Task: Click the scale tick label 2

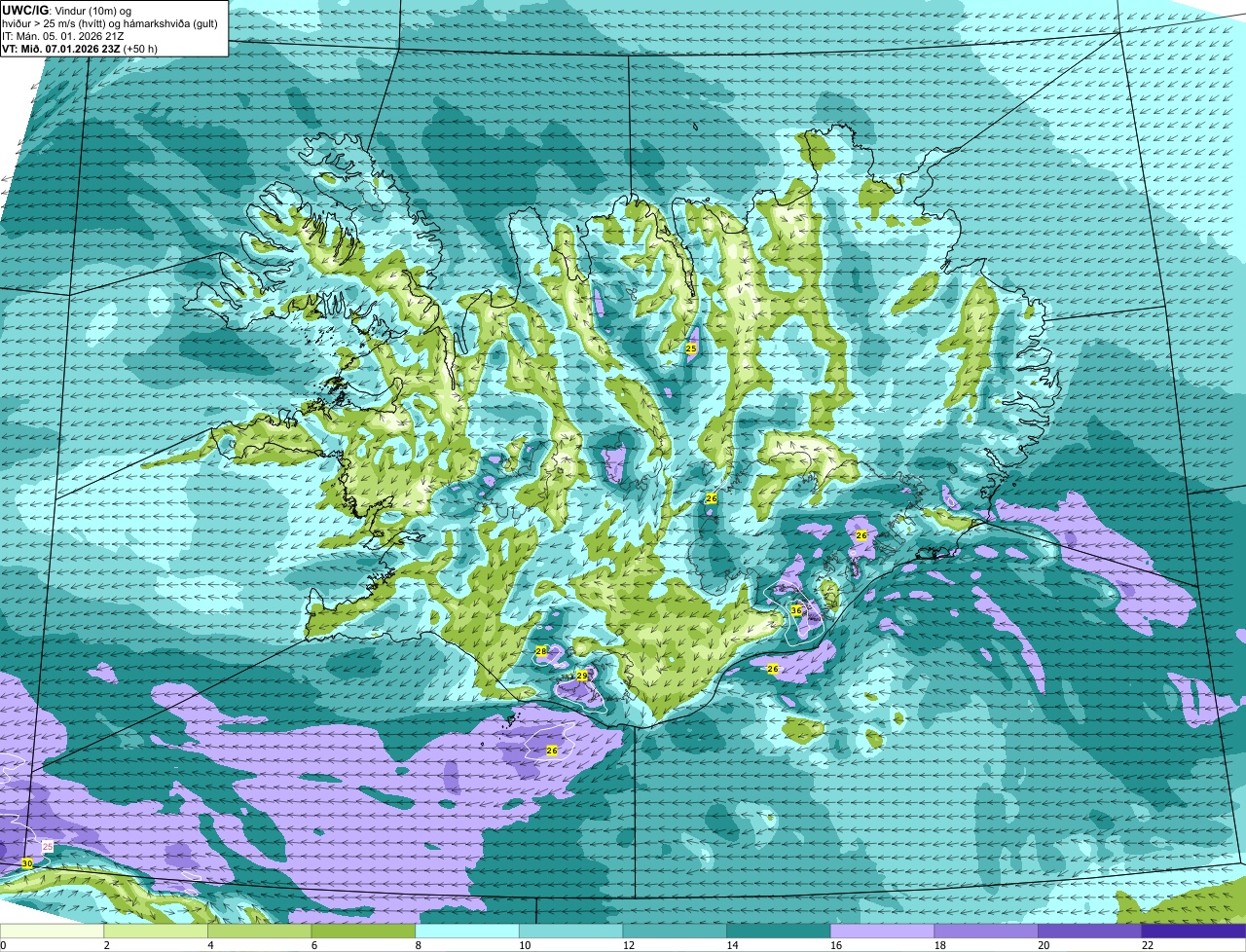Action: [x=106, y=945]
